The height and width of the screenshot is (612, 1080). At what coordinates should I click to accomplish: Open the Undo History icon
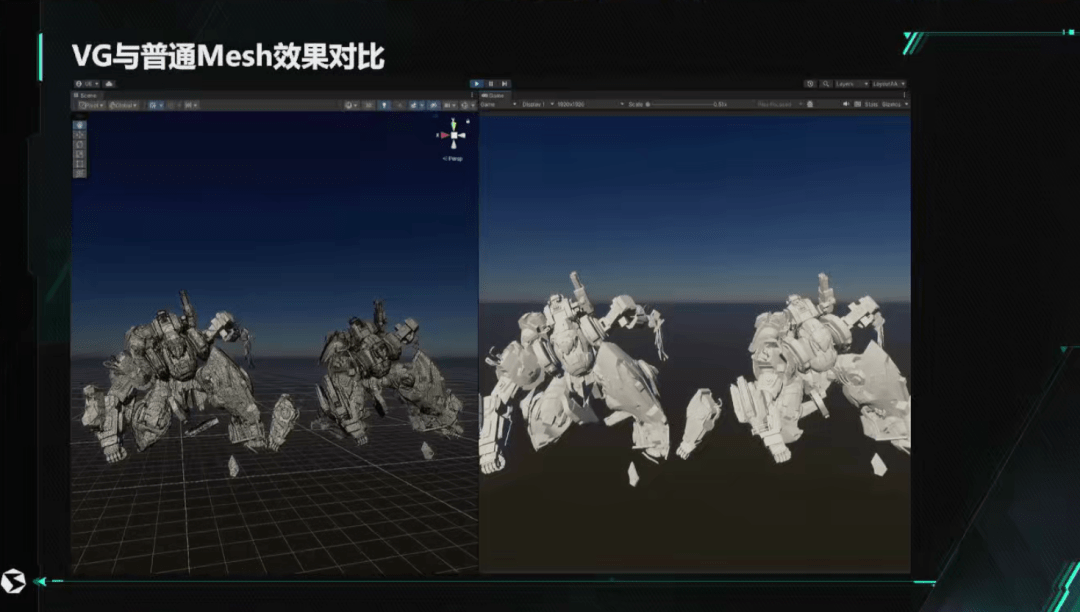(810, 84)
